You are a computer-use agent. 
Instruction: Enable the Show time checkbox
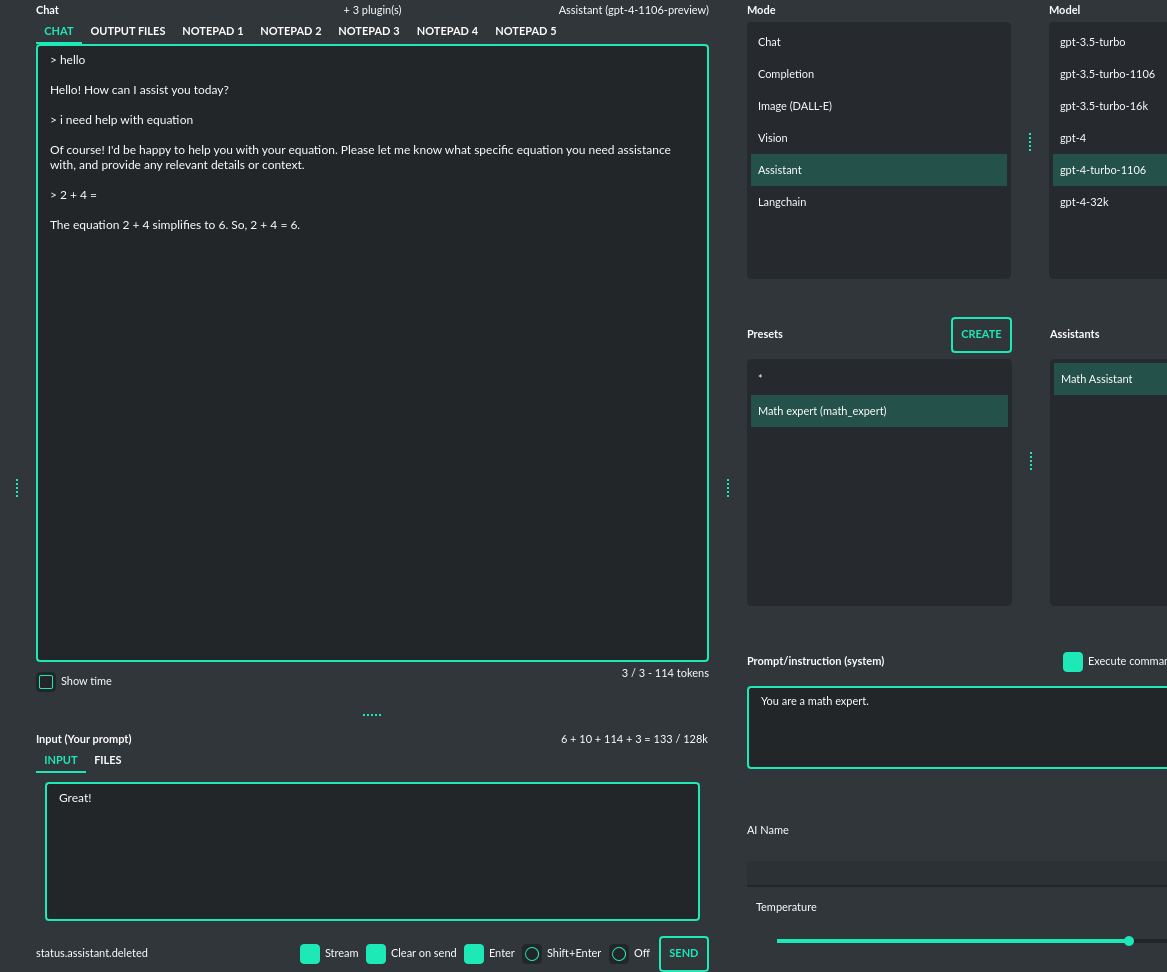[46, 681]
